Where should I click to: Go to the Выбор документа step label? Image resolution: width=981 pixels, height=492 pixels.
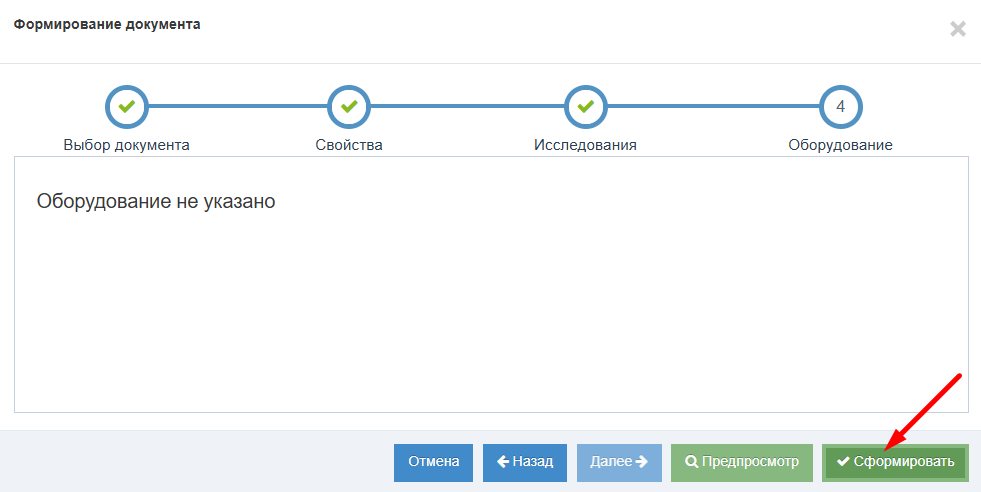click(x=127, y=145)
